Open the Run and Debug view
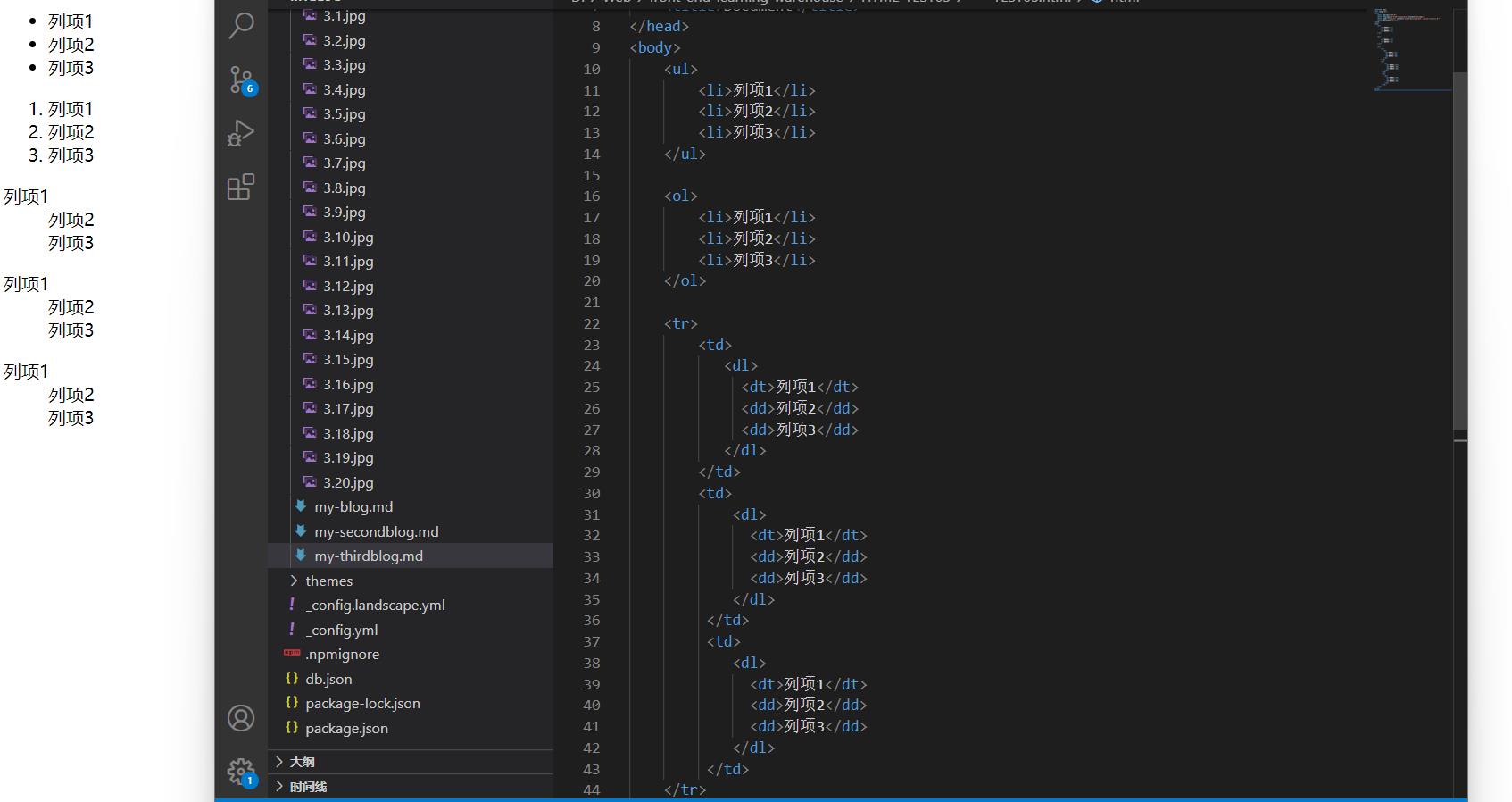1512x802 pixels. 241,133
